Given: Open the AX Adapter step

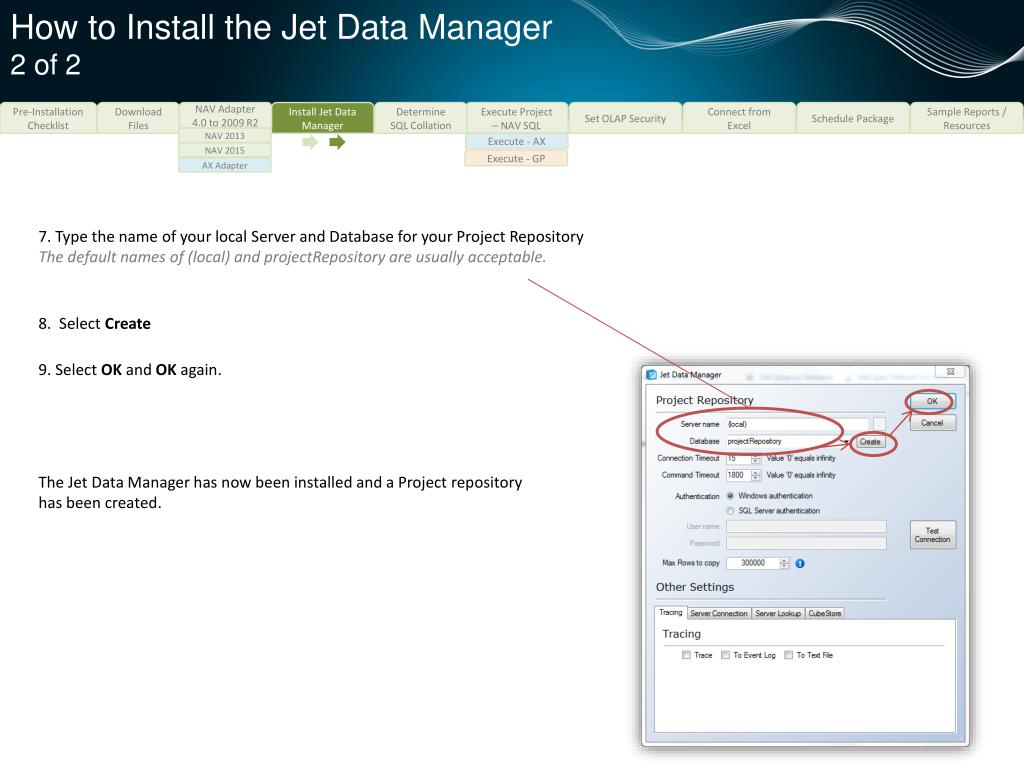Looking at the screenshot, I should click(225, 165).
